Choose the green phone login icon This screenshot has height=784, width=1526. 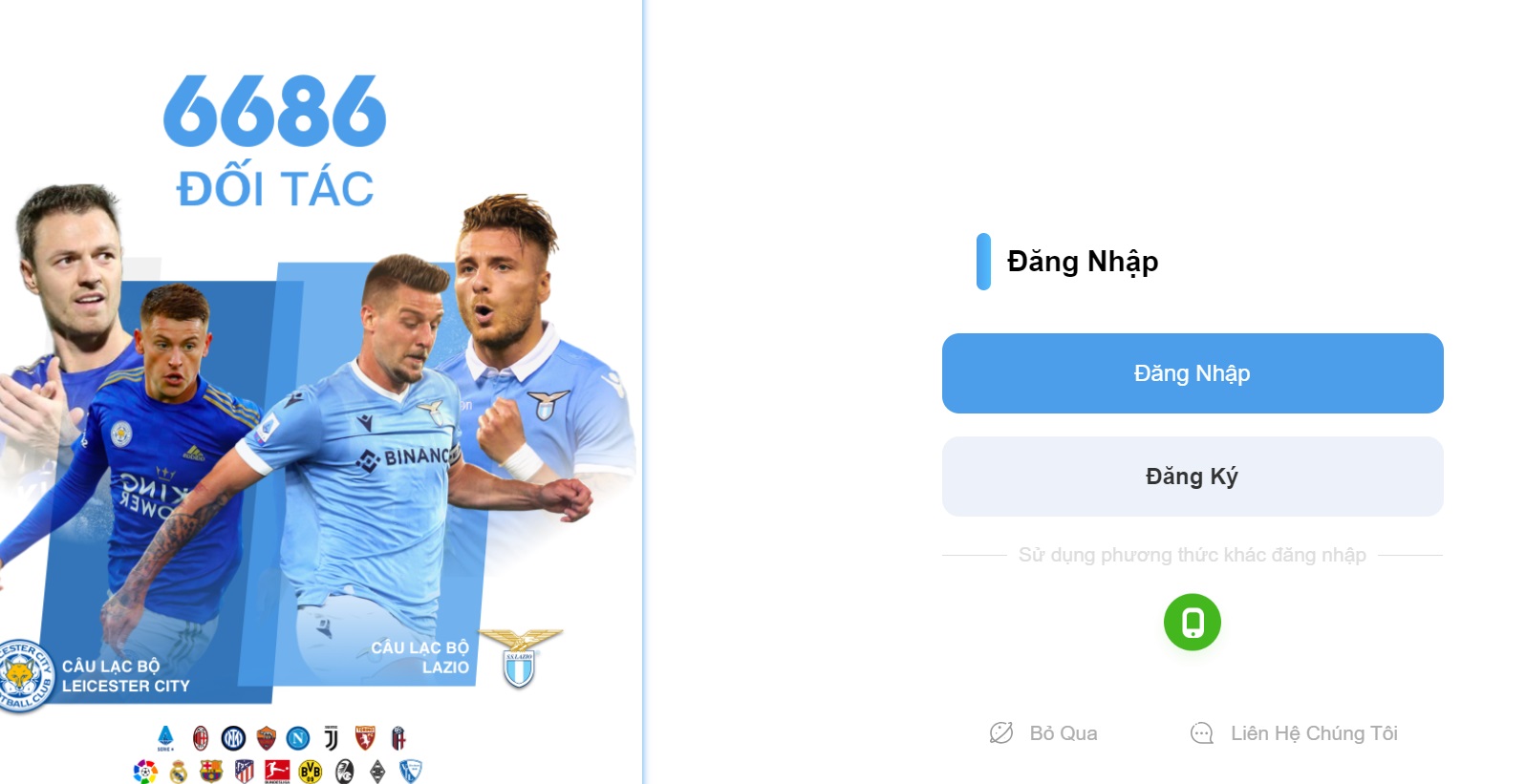coord(1192,623)
